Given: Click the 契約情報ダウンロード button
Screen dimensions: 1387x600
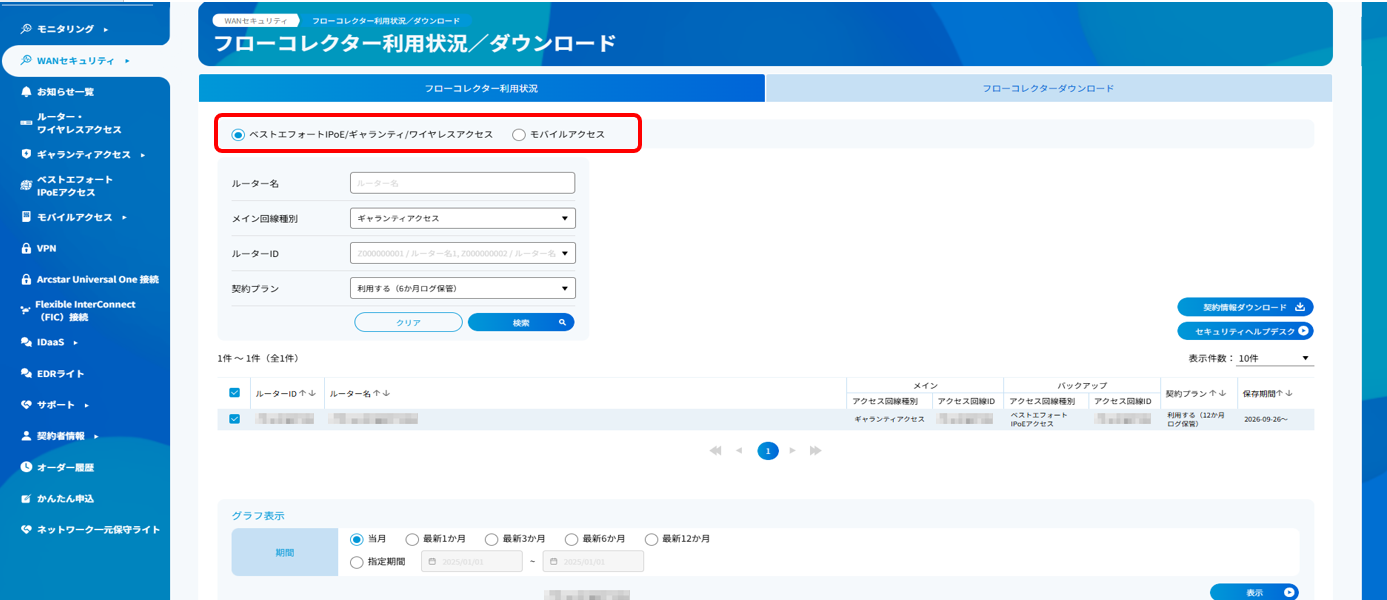Looking at the screenshot, I should point(1245,307).
